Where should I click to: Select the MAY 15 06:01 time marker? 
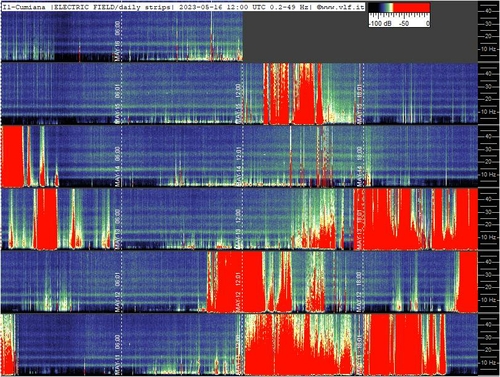coord(117,103)
